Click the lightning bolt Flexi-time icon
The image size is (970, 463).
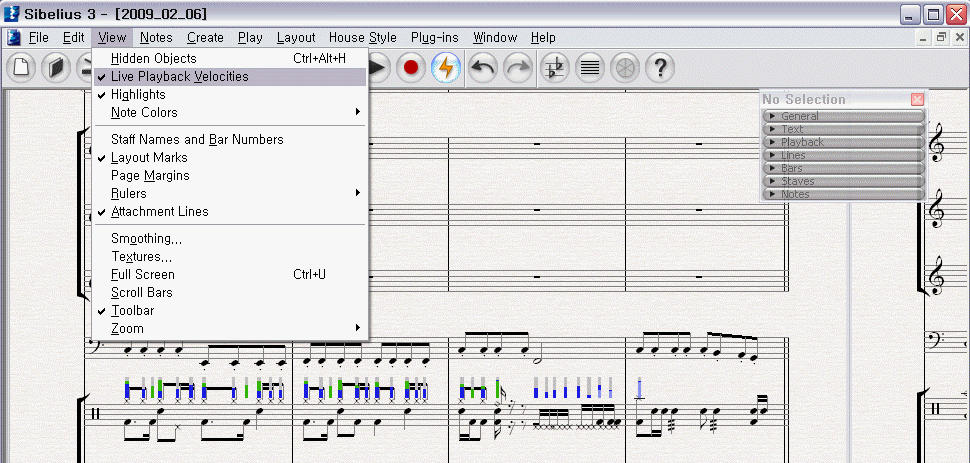pyautogui.click(x=446, y=68)
